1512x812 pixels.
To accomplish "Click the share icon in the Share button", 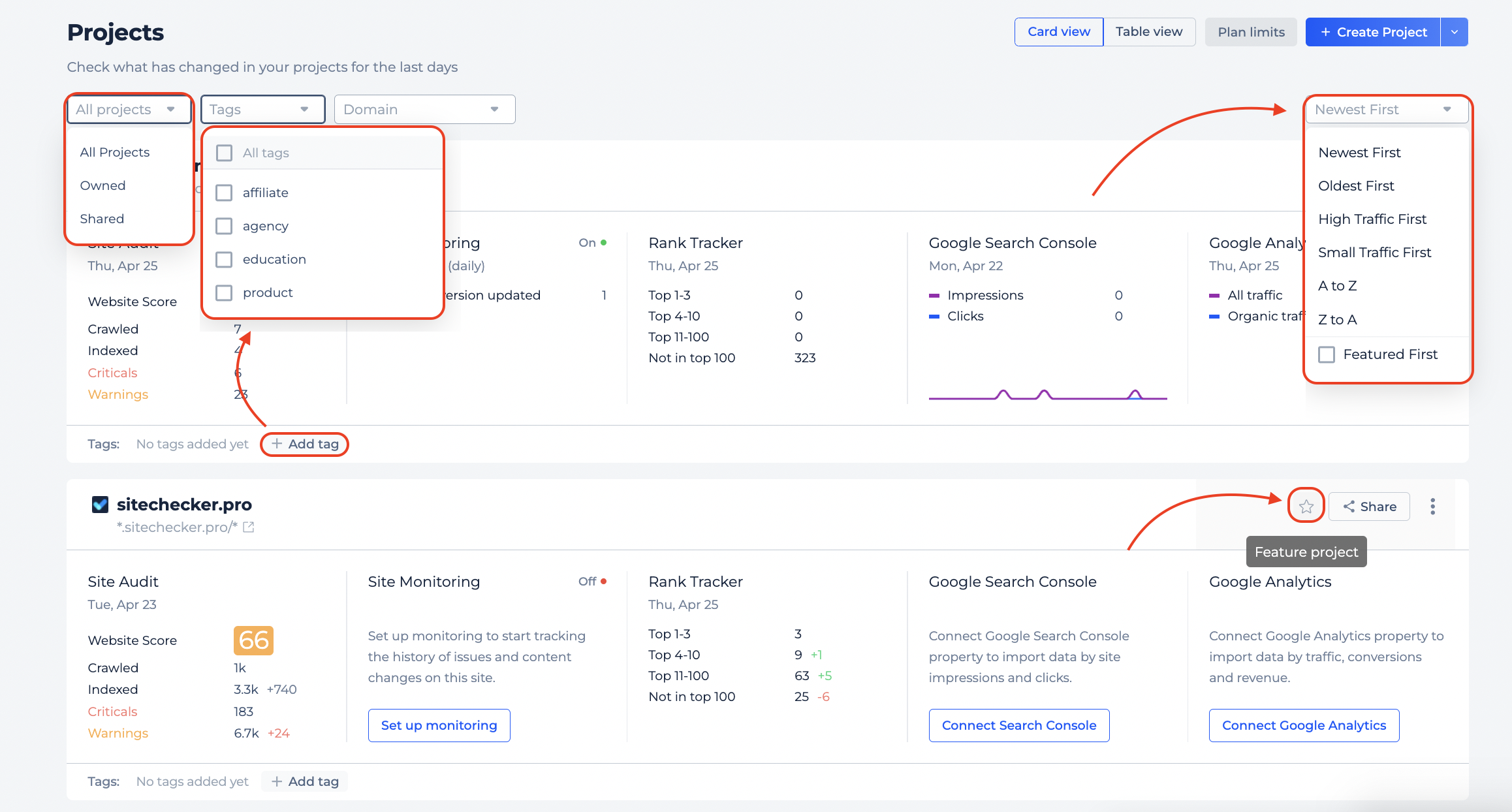I will pos(1349,507).
